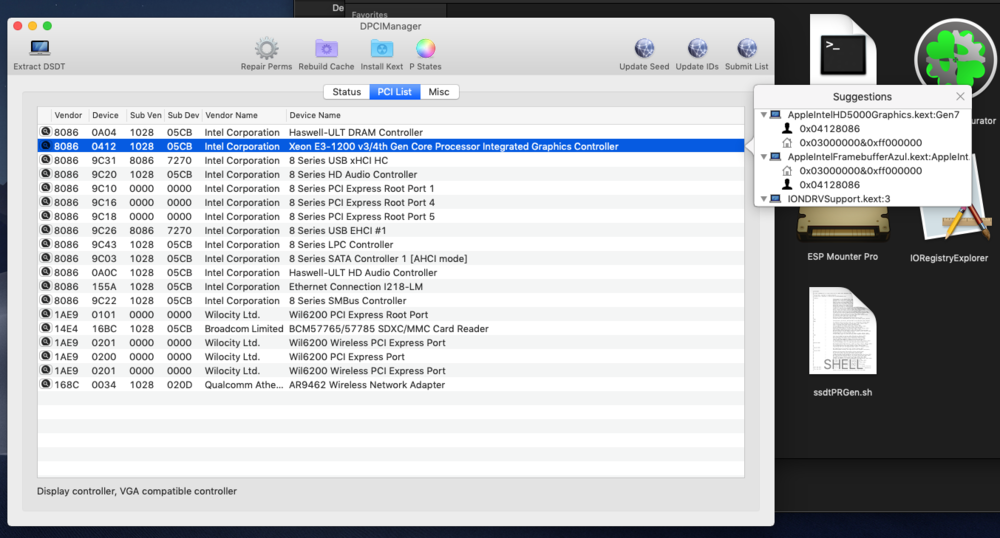The image size is (1000, 538).
Task: Select 0x03000000&0xff000000 under AppleIntelFramebufferAzul.kext
Action: click(860, 171)
